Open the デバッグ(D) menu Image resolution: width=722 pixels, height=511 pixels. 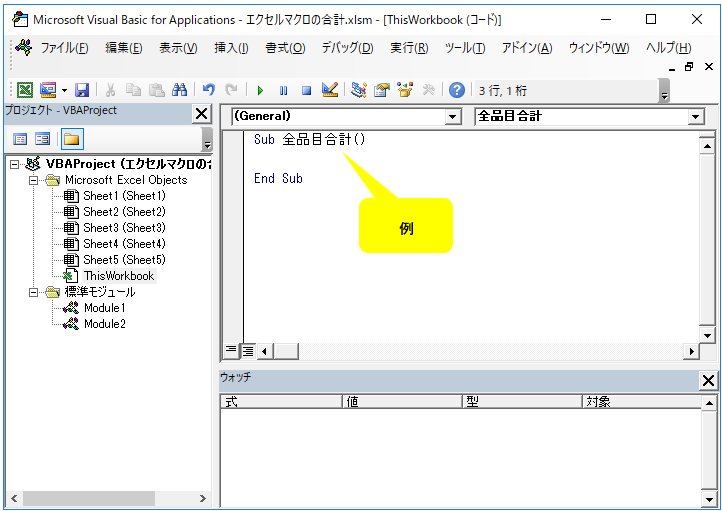coord(347,48)
